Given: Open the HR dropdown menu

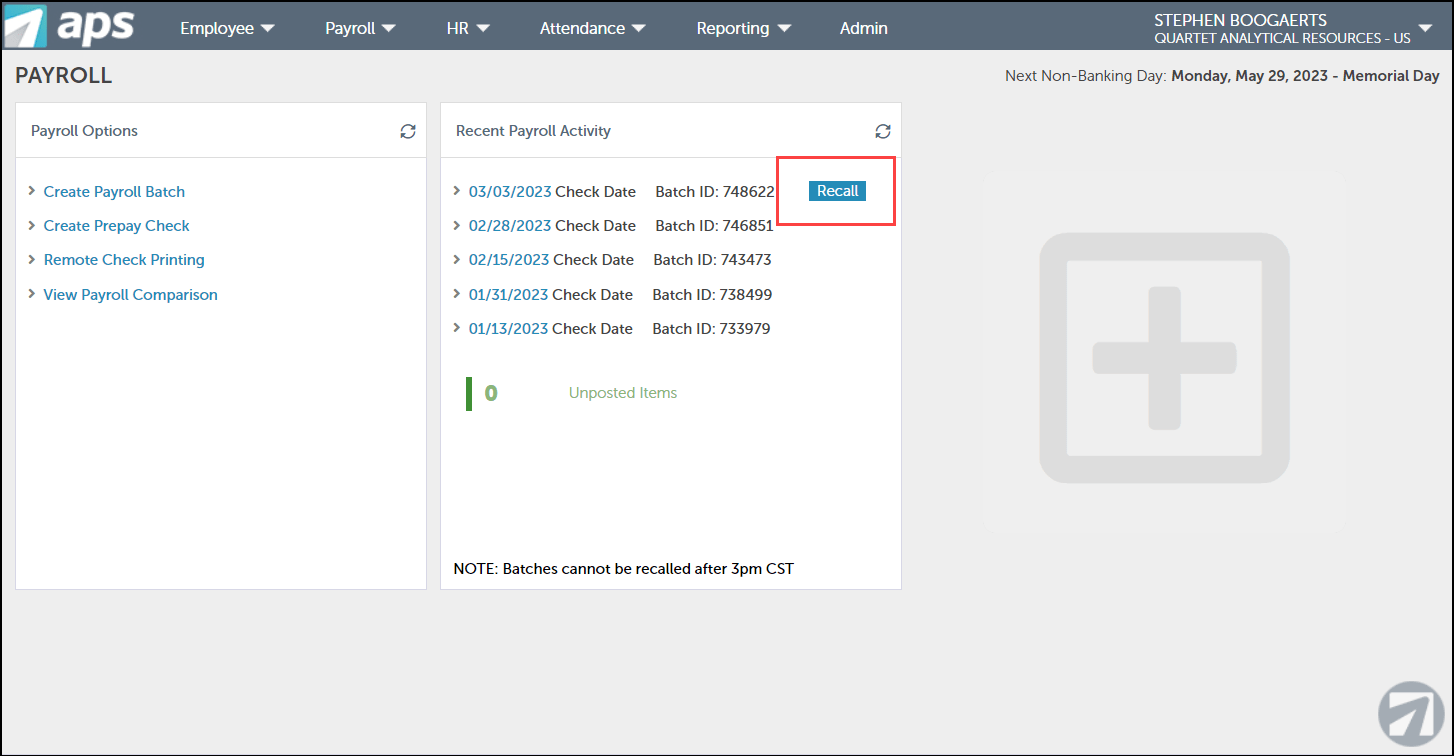Looking at the screenshot, I should 468,28.
